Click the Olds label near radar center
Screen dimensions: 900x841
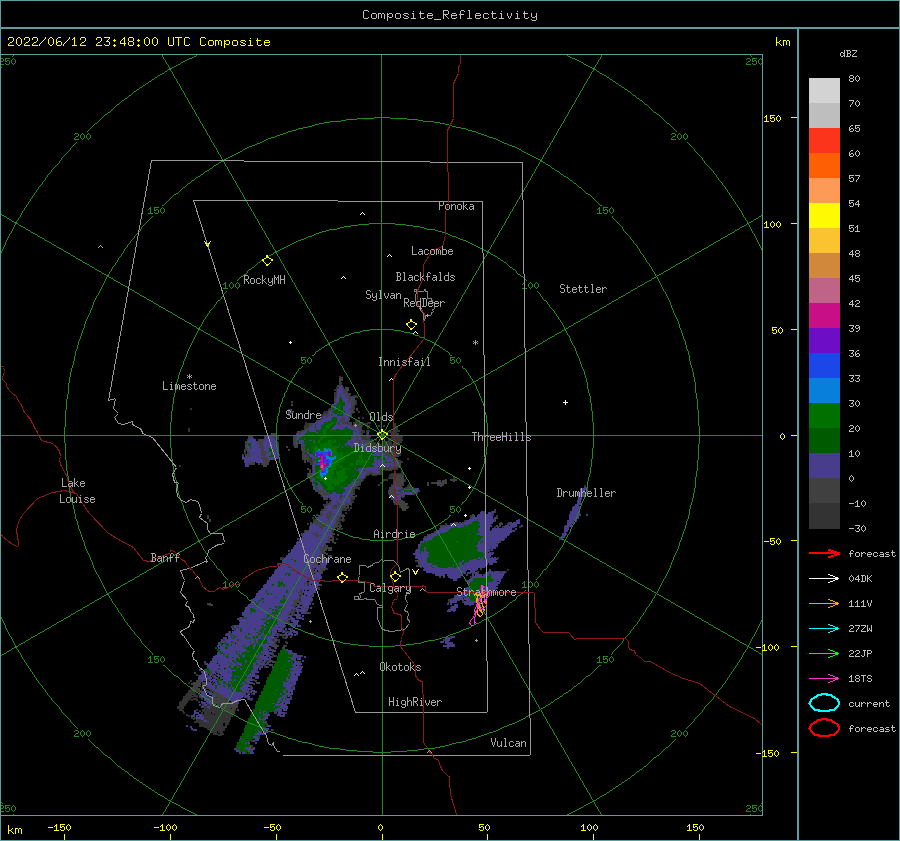point(381,417)
